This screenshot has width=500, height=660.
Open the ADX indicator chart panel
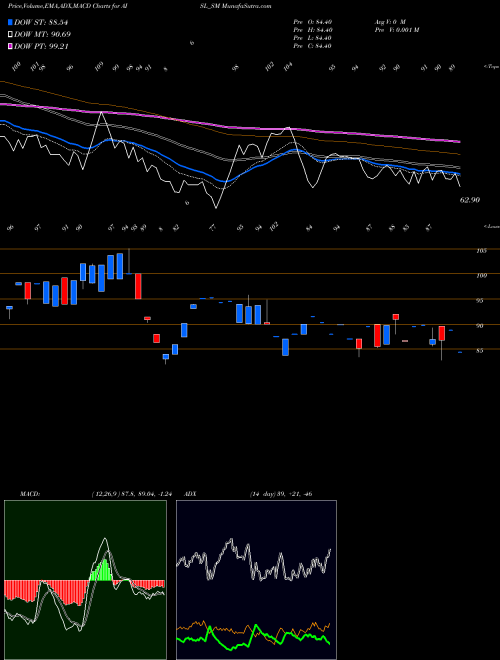click(x=256, y=580)
